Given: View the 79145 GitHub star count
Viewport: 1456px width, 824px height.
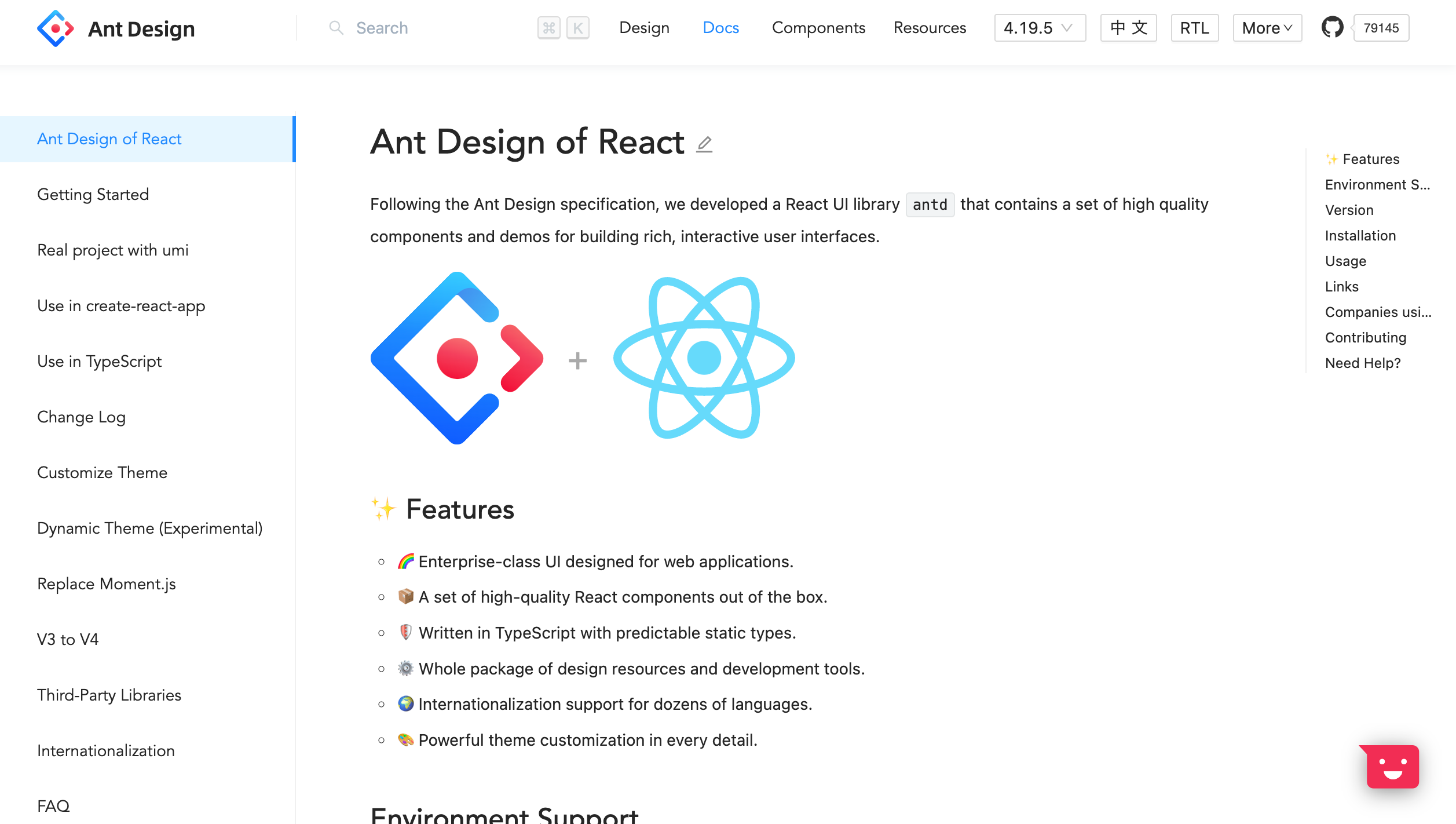Looking at the screenshot, I should point(1381,28).
